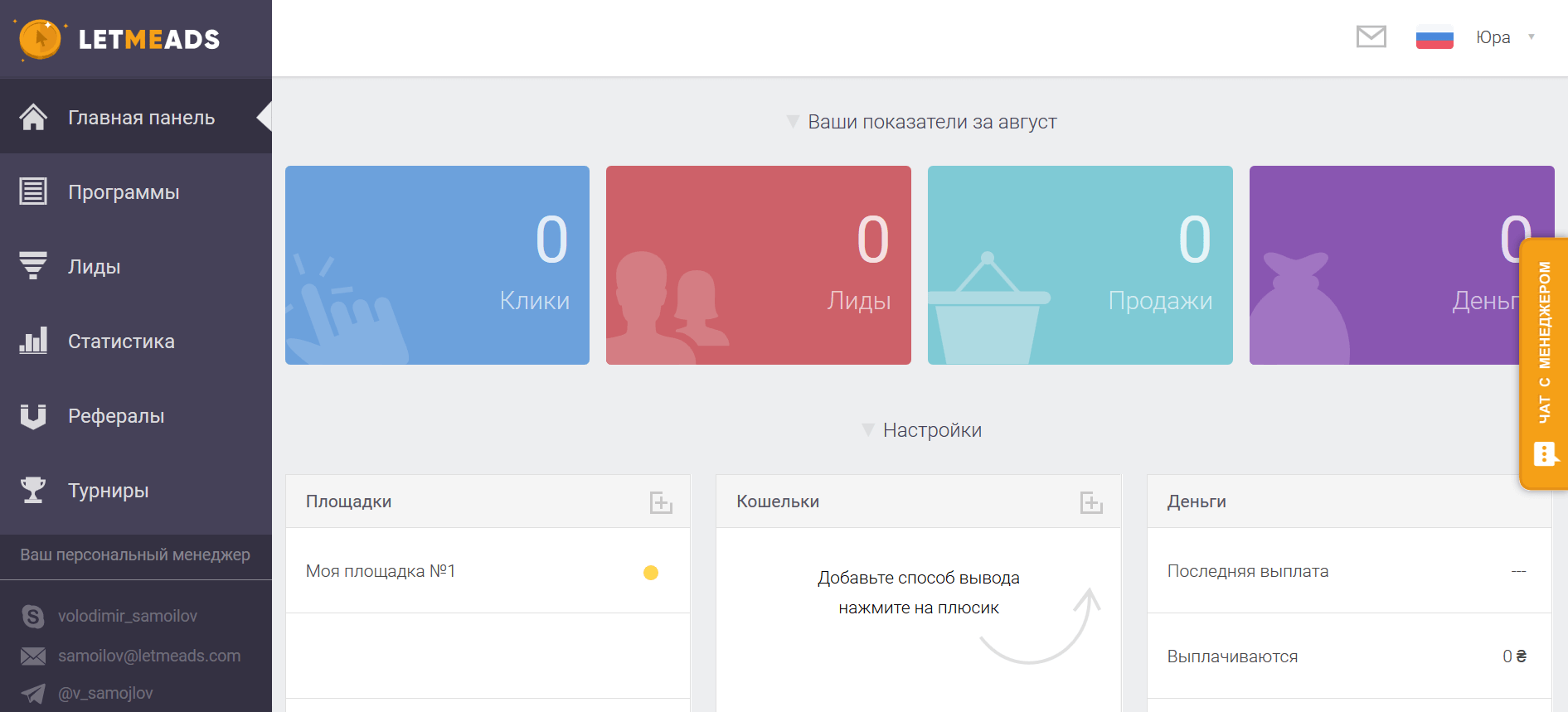Toggle yellow status dot of Моя площадка №1
This screenshot has width=1568, height=712.
(651, 573)
